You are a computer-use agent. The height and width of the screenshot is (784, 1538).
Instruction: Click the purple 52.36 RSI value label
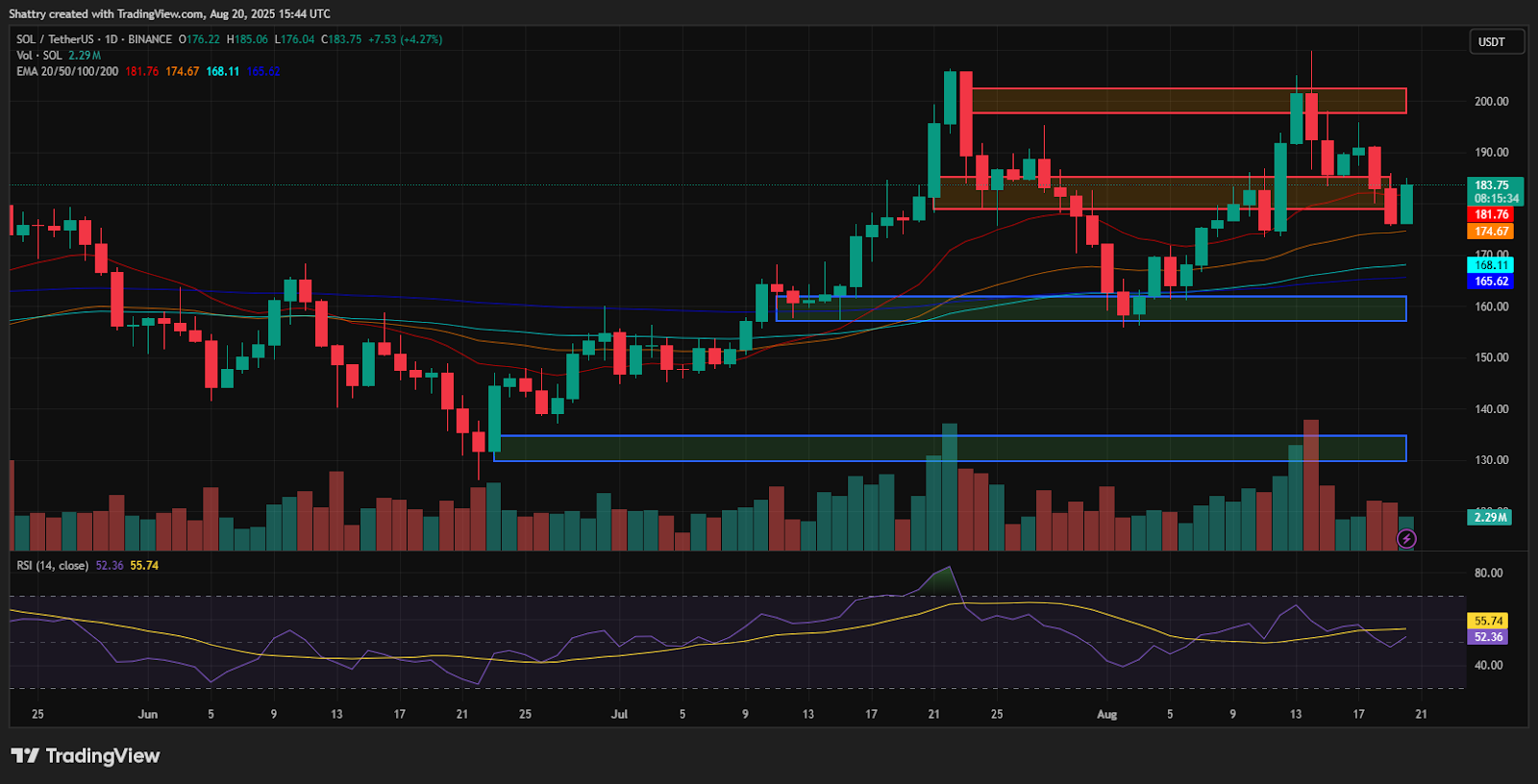click(x=1488, y=637)
